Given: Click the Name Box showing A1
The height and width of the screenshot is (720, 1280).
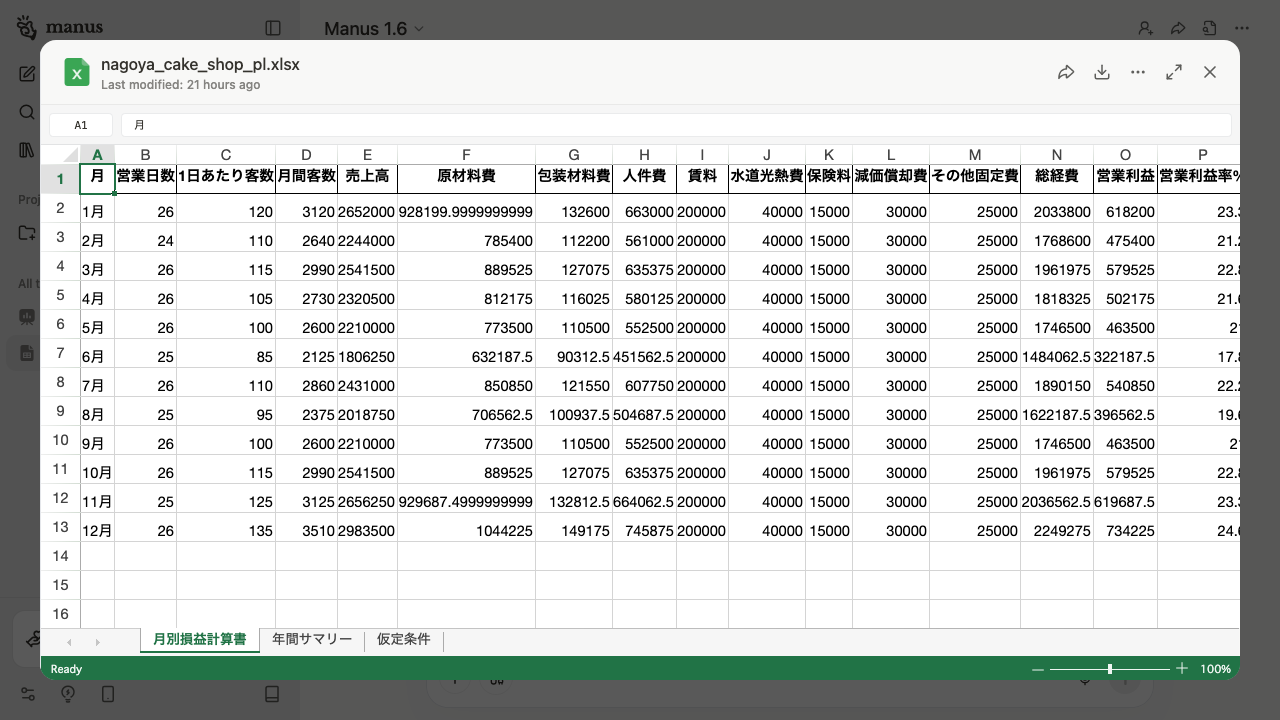Looking at the screenshot, I should 81,124.
